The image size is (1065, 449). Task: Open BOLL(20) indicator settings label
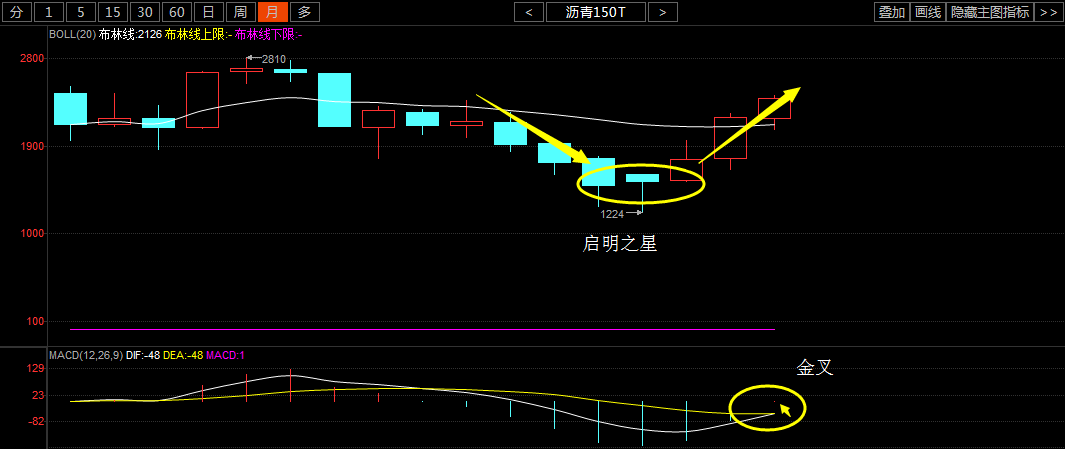tap(72, 35)
